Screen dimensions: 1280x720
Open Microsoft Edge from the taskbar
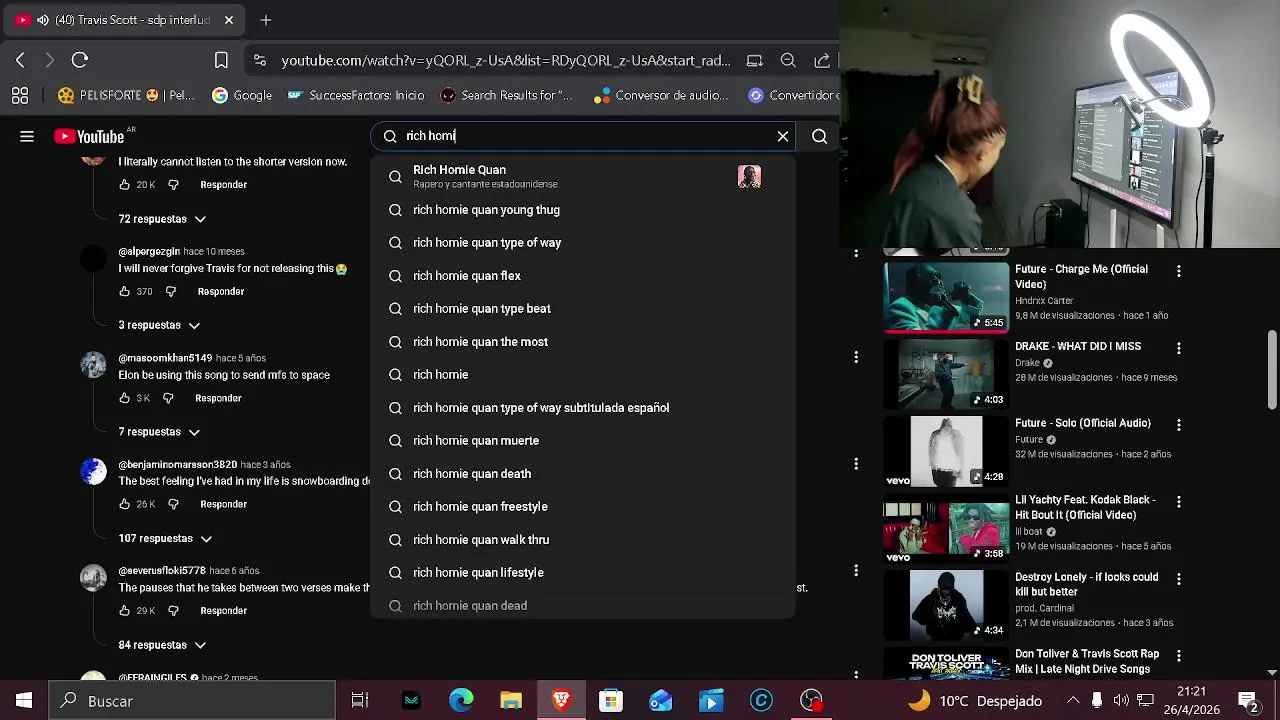tap(461, 701)
